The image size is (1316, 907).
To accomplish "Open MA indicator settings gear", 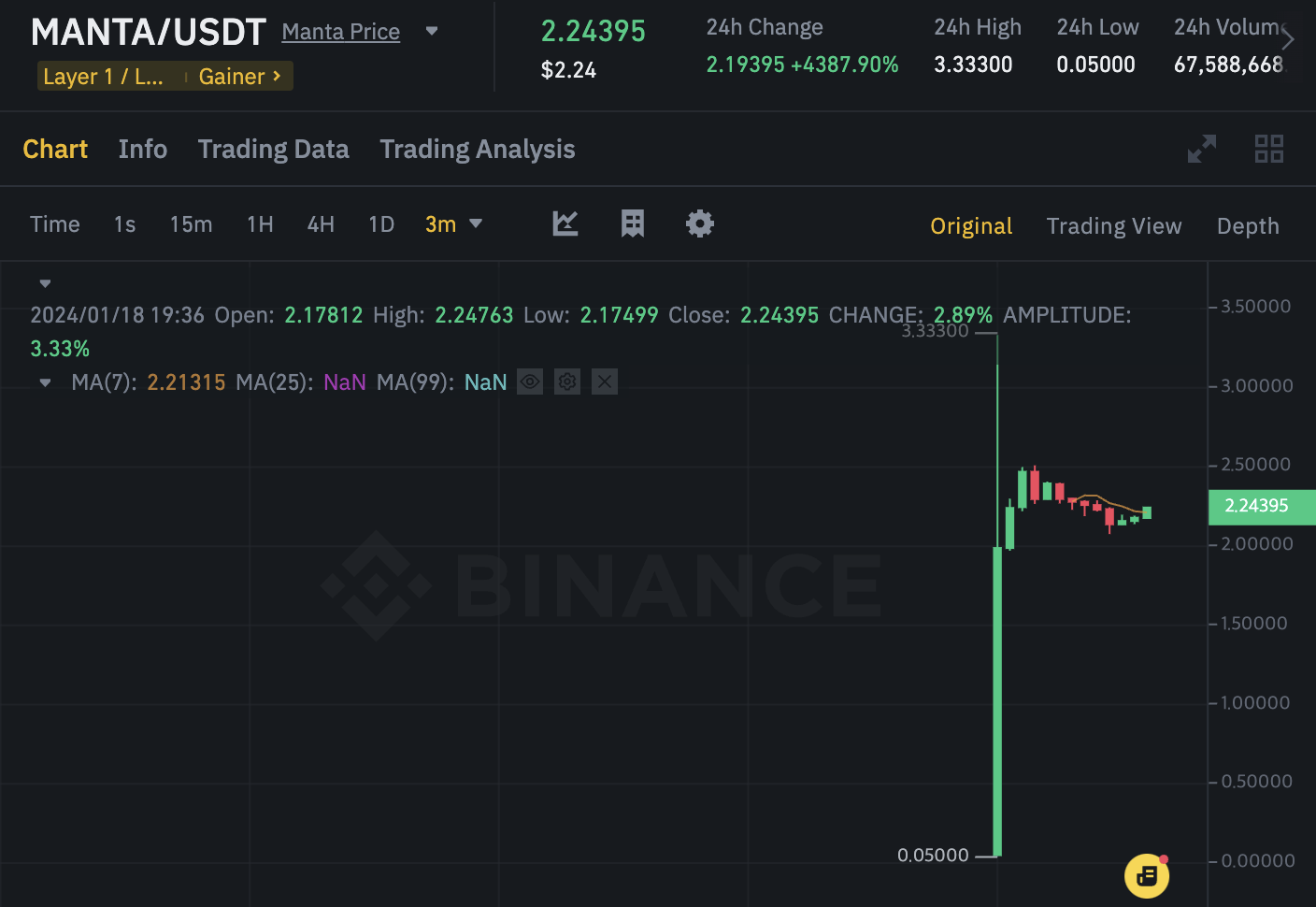I will pos(567,382).
